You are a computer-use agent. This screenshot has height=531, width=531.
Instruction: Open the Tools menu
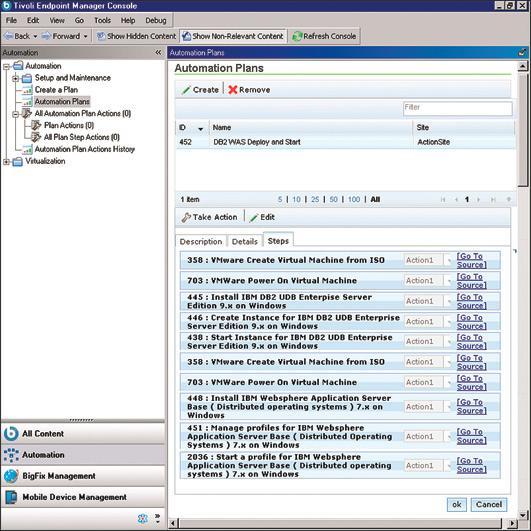click(x=102, y=20)
